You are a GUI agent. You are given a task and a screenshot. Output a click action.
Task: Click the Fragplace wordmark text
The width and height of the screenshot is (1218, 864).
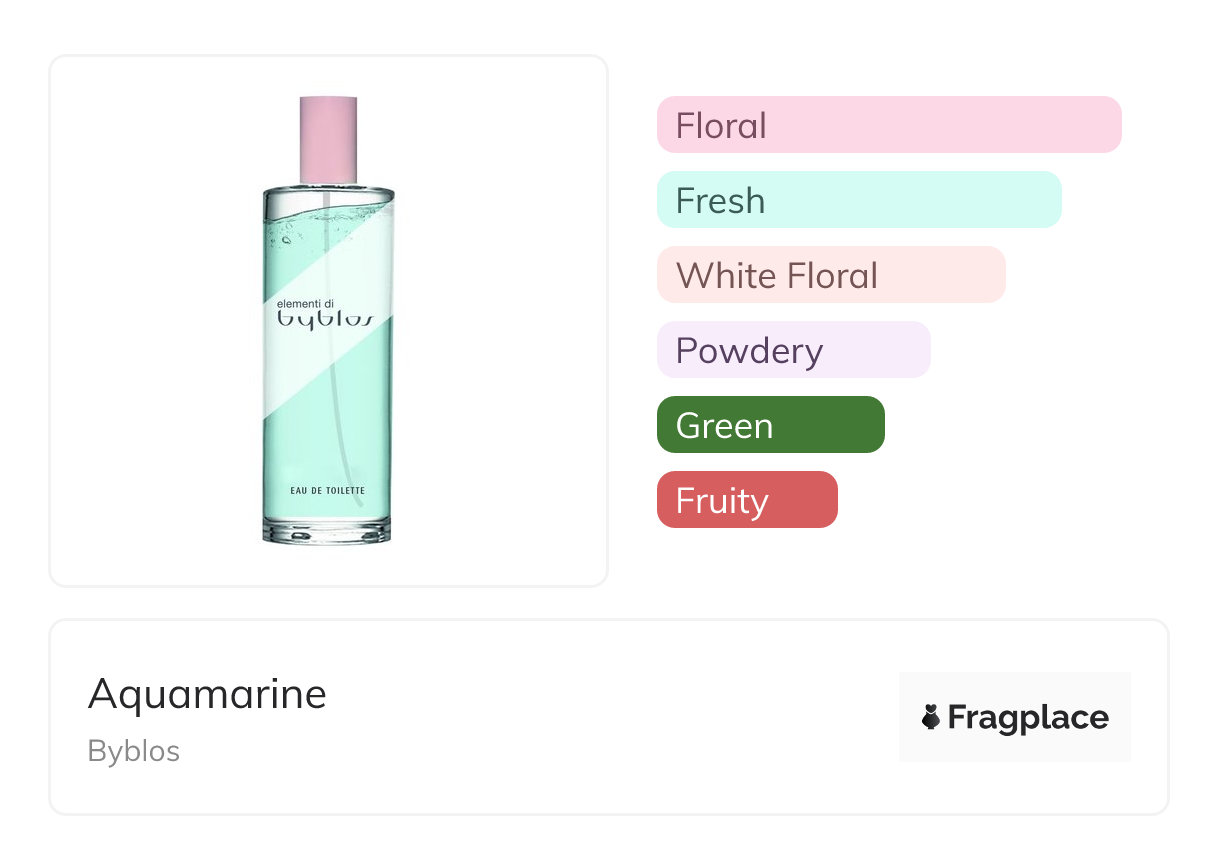[x=1028, y=717]
